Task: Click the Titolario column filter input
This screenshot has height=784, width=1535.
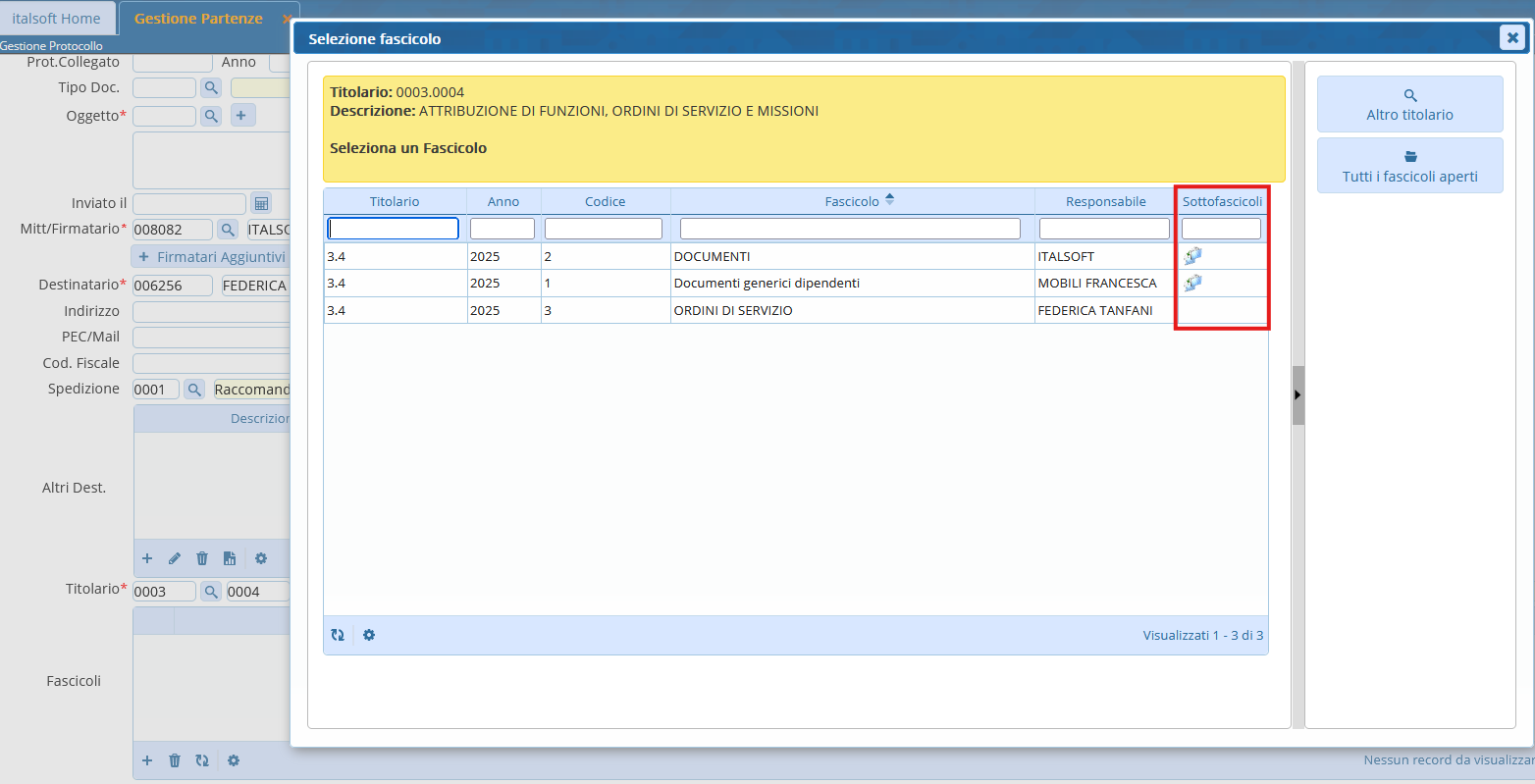Action: (394, 229)
